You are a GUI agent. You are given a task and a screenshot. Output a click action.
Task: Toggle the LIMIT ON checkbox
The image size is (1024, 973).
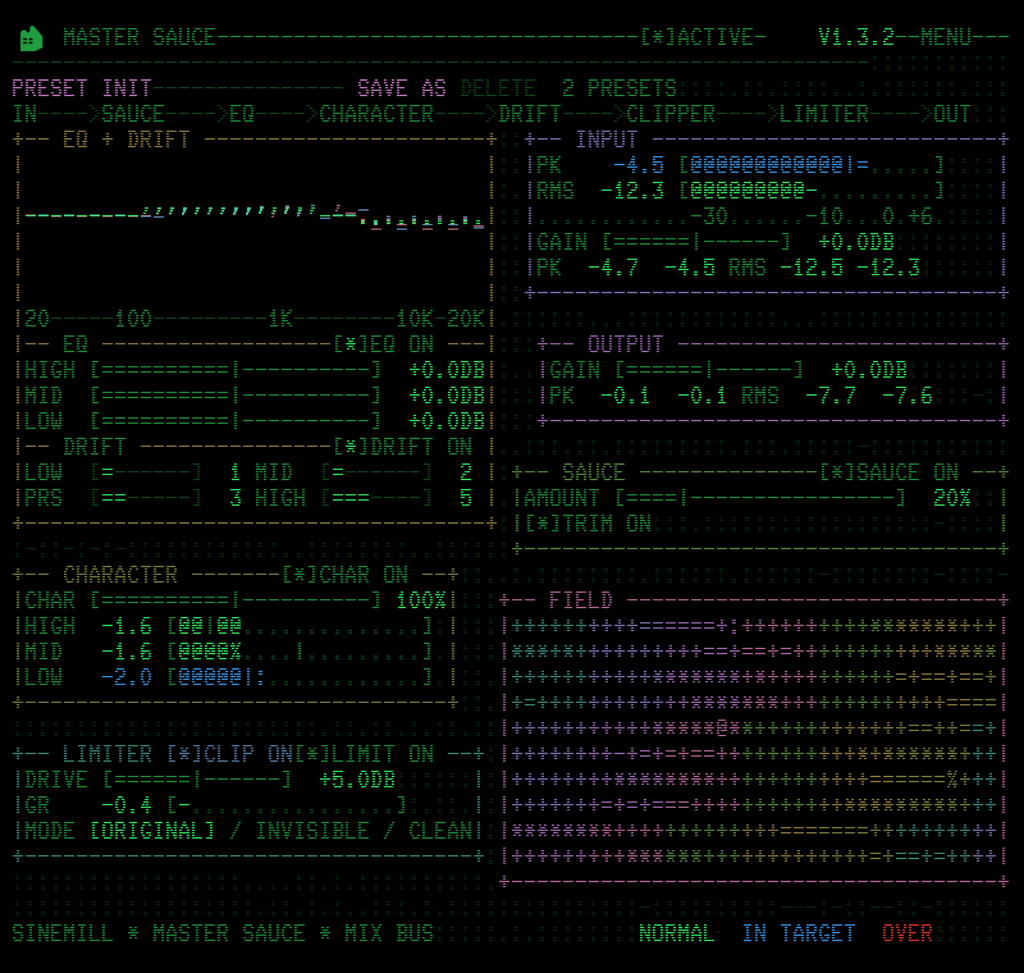[x=364, y=754]
